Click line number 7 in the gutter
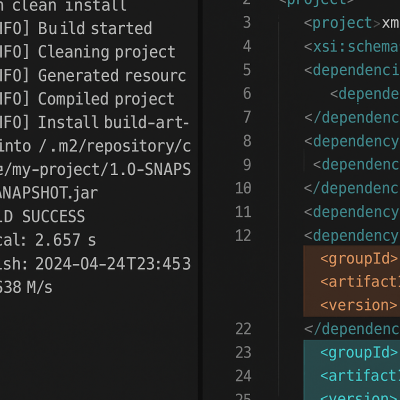 tap(247, 117)
